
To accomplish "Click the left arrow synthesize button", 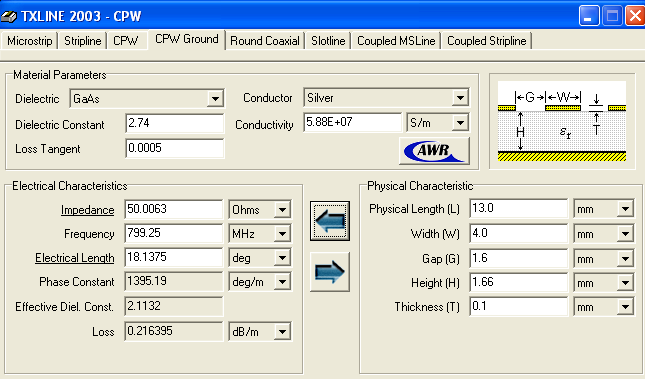I will pos(330,221).
